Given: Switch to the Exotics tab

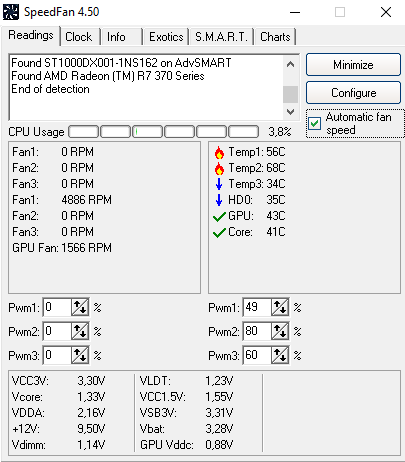Looking at the screenshot, I should pos(166,37).
